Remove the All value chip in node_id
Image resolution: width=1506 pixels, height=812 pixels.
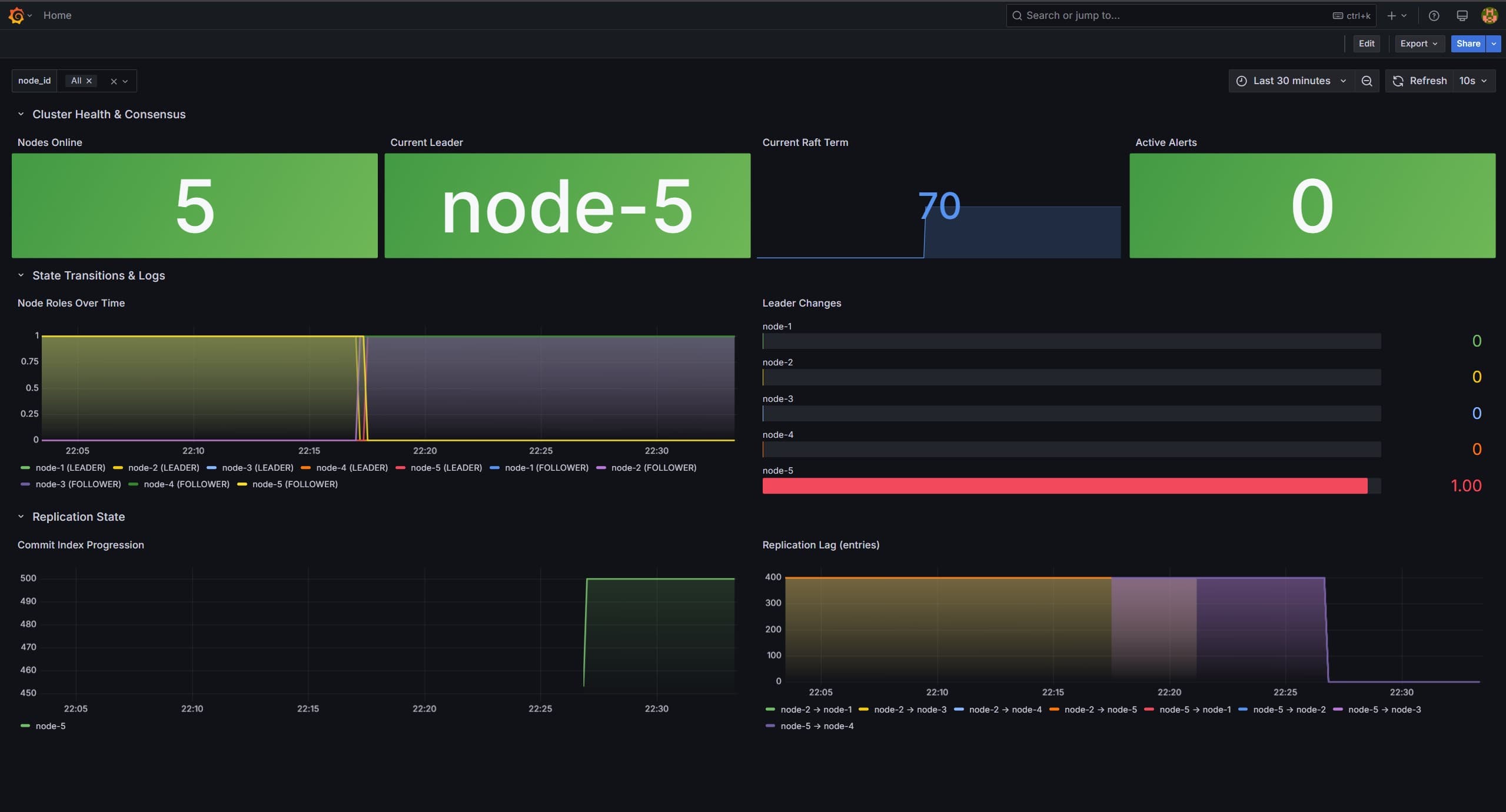coord(89,81)
